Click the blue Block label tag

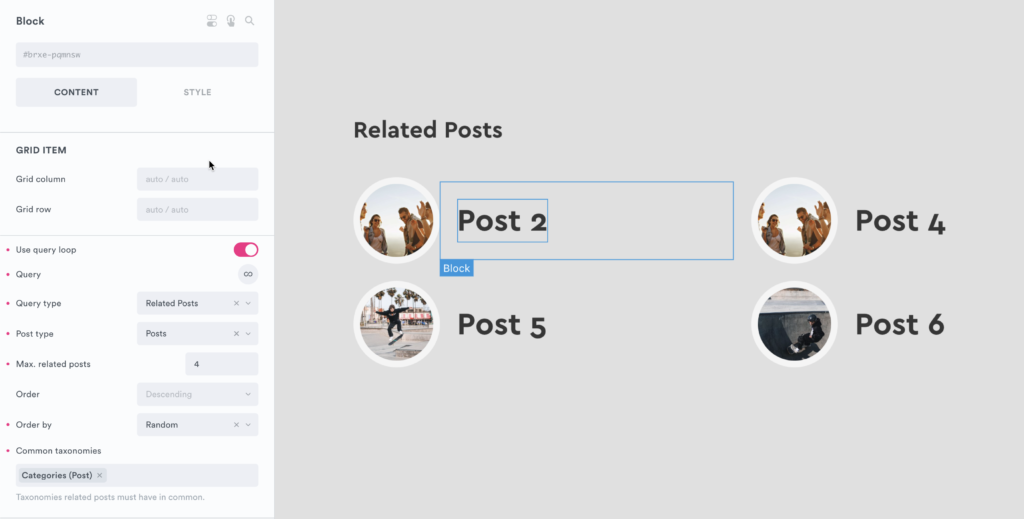point(456,268)
